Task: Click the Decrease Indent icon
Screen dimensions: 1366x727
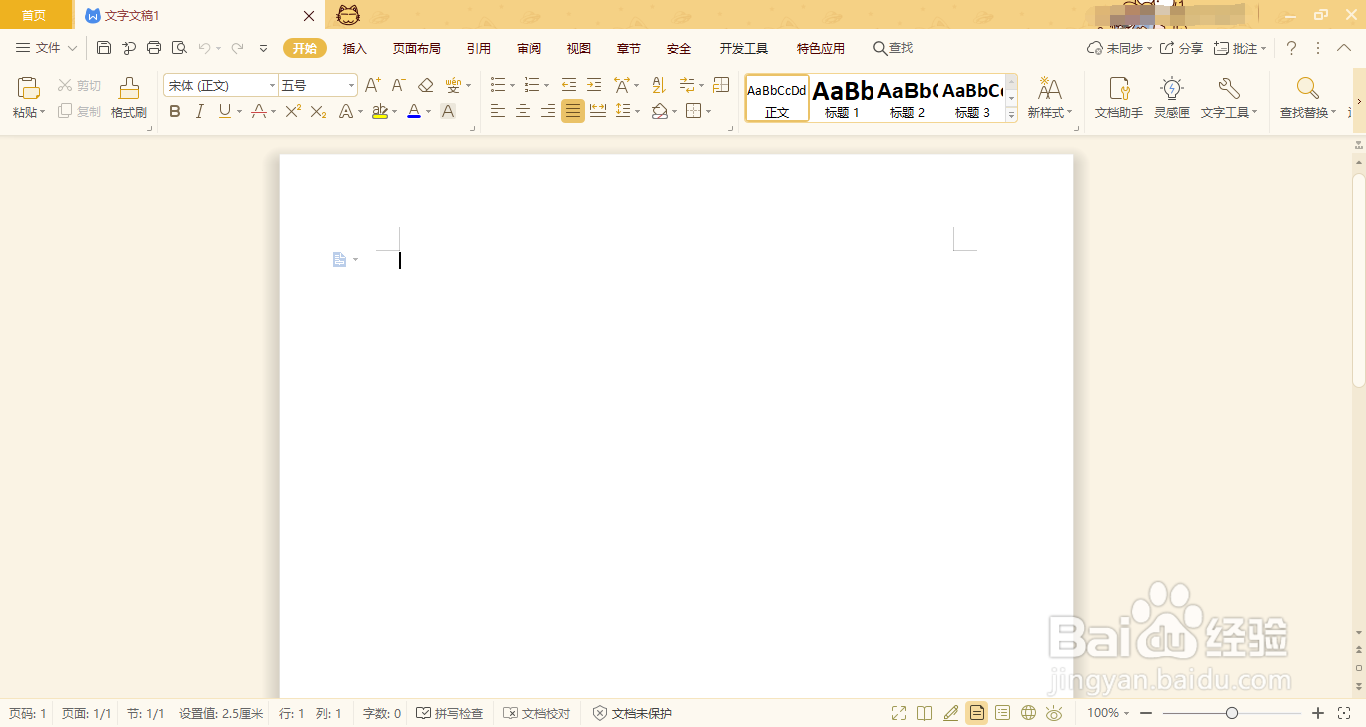Action: pos(569,86)
